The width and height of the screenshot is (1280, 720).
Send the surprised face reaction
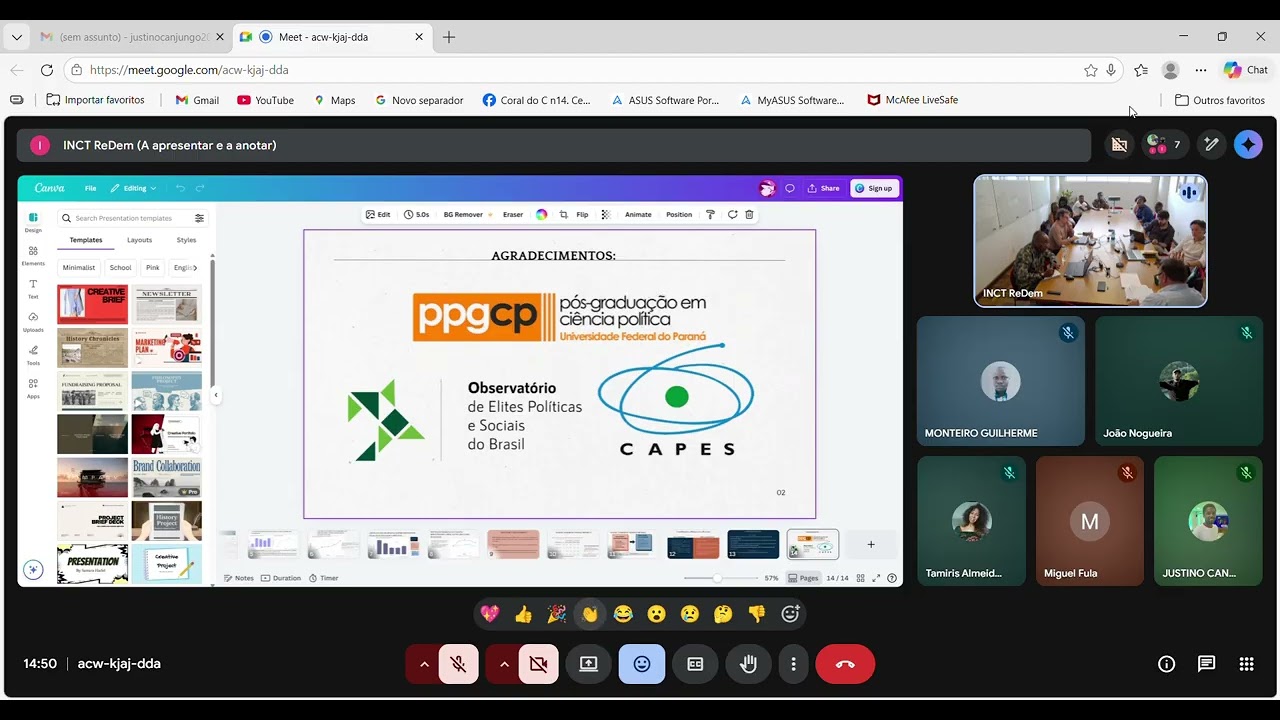(x=657, y=614)
